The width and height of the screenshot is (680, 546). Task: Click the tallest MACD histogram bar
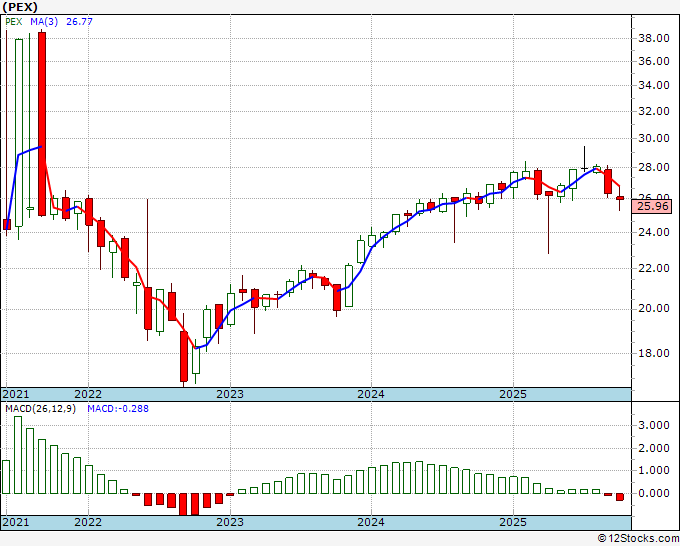[18, 455]
